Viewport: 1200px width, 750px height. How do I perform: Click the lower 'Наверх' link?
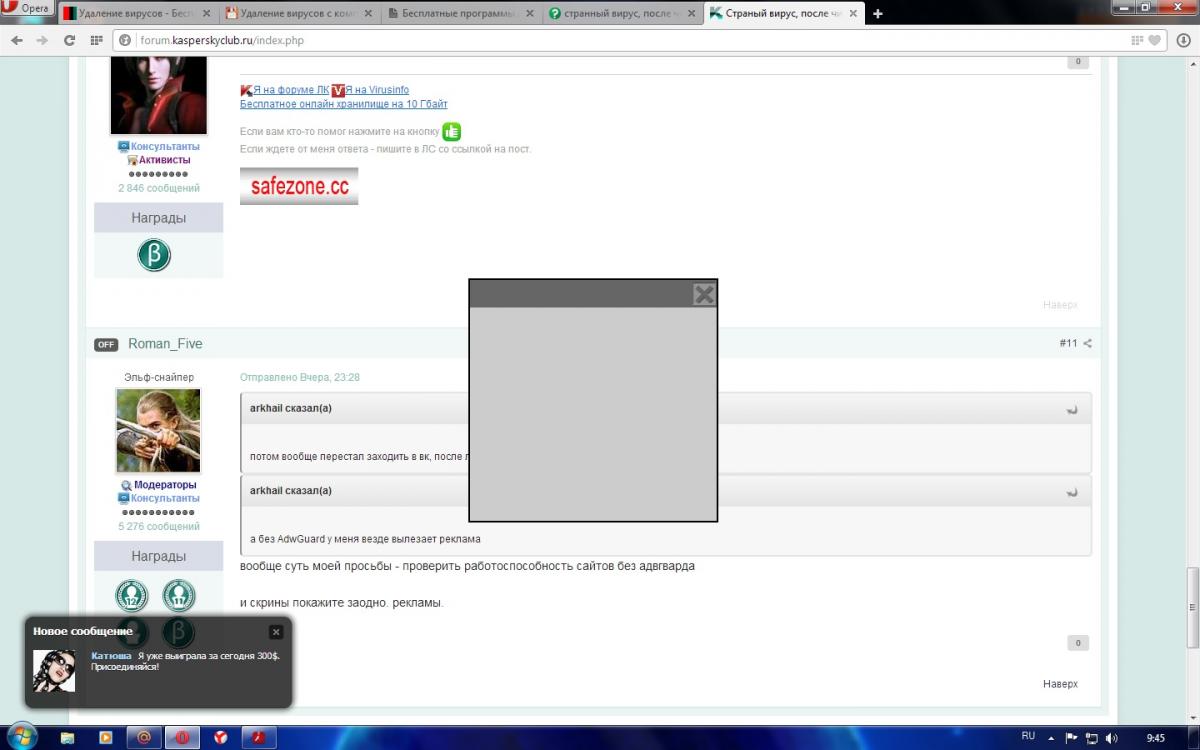[x=1060, y=684]
